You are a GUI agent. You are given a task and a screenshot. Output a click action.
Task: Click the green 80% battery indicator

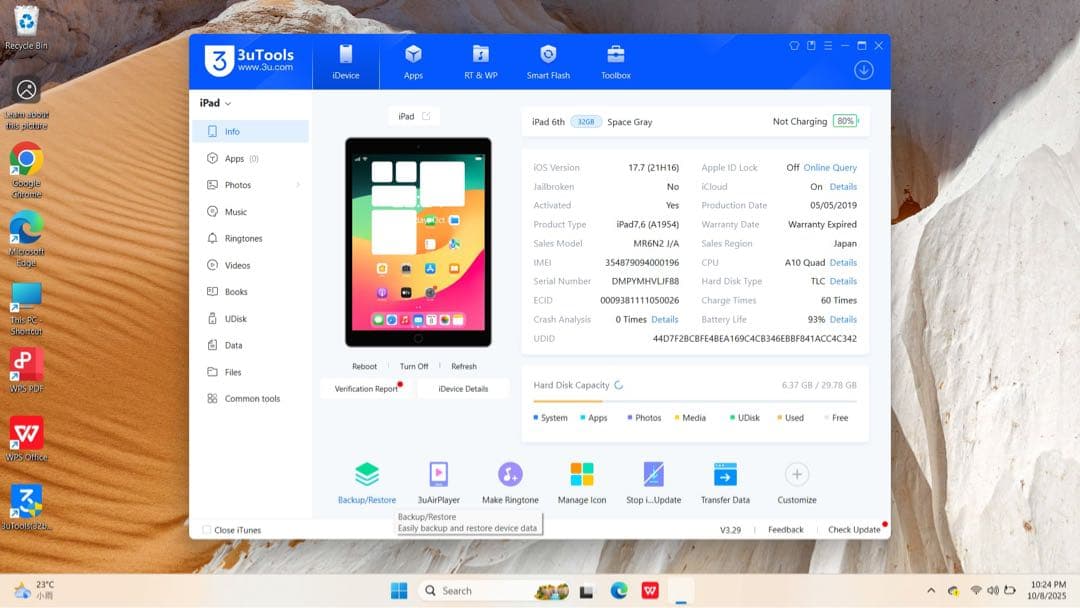(843, 121)
